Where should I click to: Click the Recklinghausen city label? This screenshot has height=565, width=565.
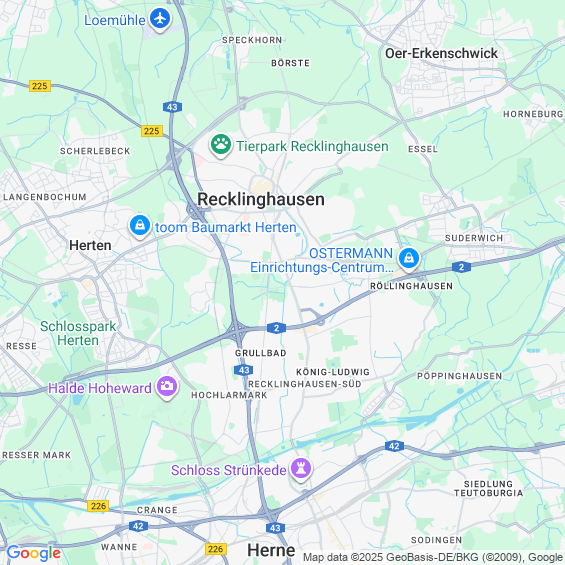[x=261, y=199]
